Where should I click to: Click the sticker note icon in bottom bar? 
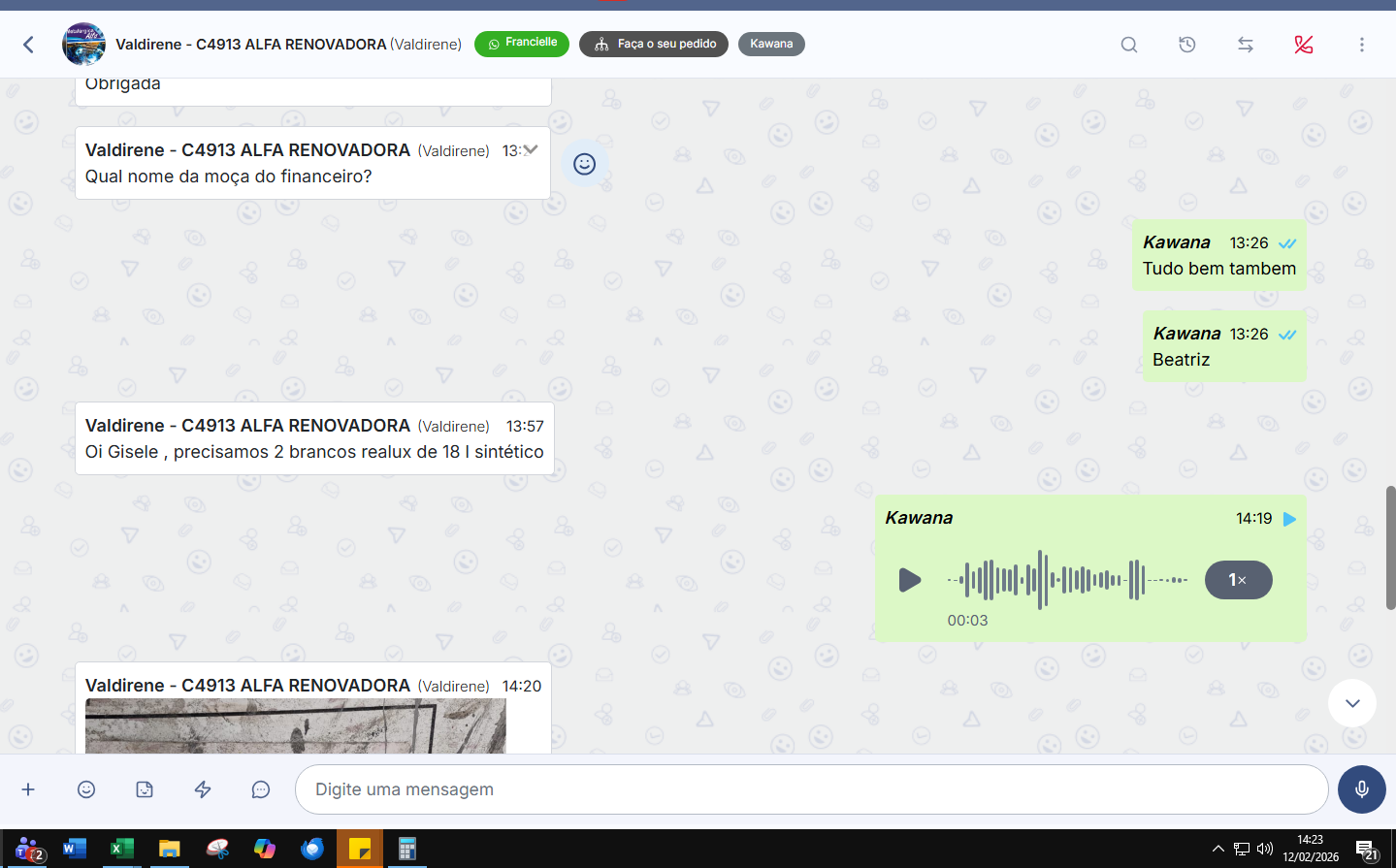(145, 789)
